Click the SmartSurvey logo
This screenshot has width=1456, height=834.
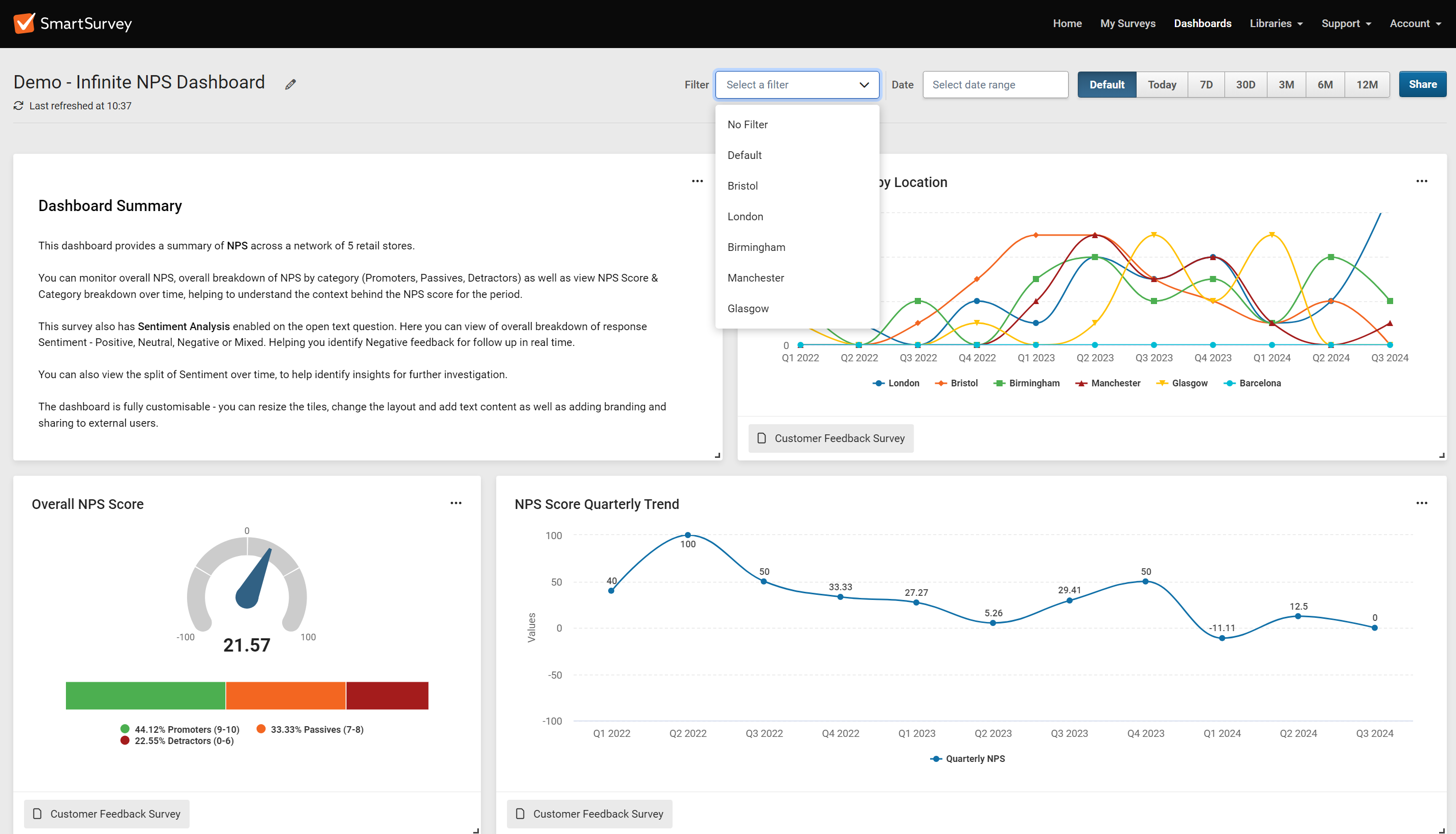pyautogui.click(x=72, y=23)
